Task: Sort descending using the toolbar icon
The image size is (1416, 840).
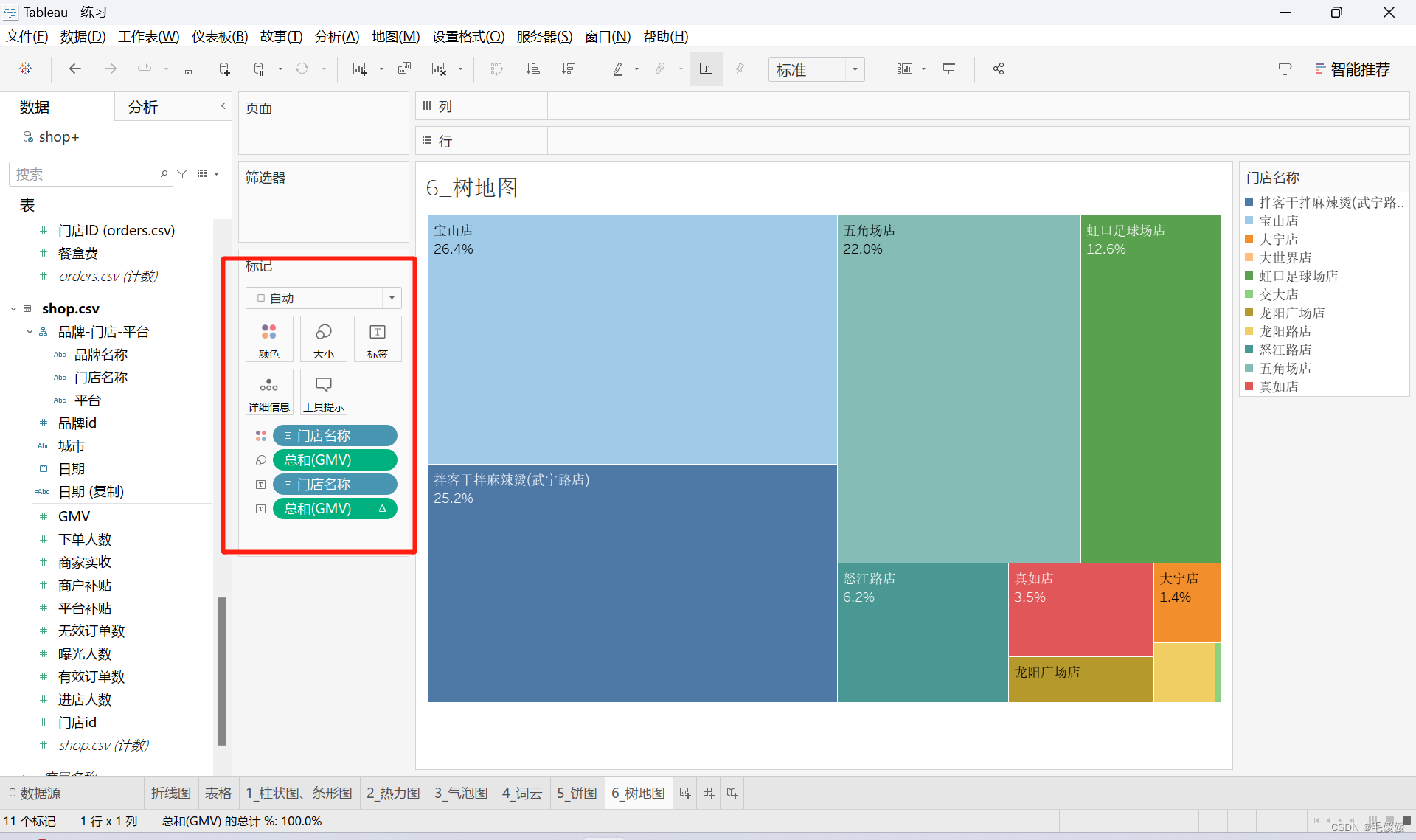Action: tap(568, 69)
